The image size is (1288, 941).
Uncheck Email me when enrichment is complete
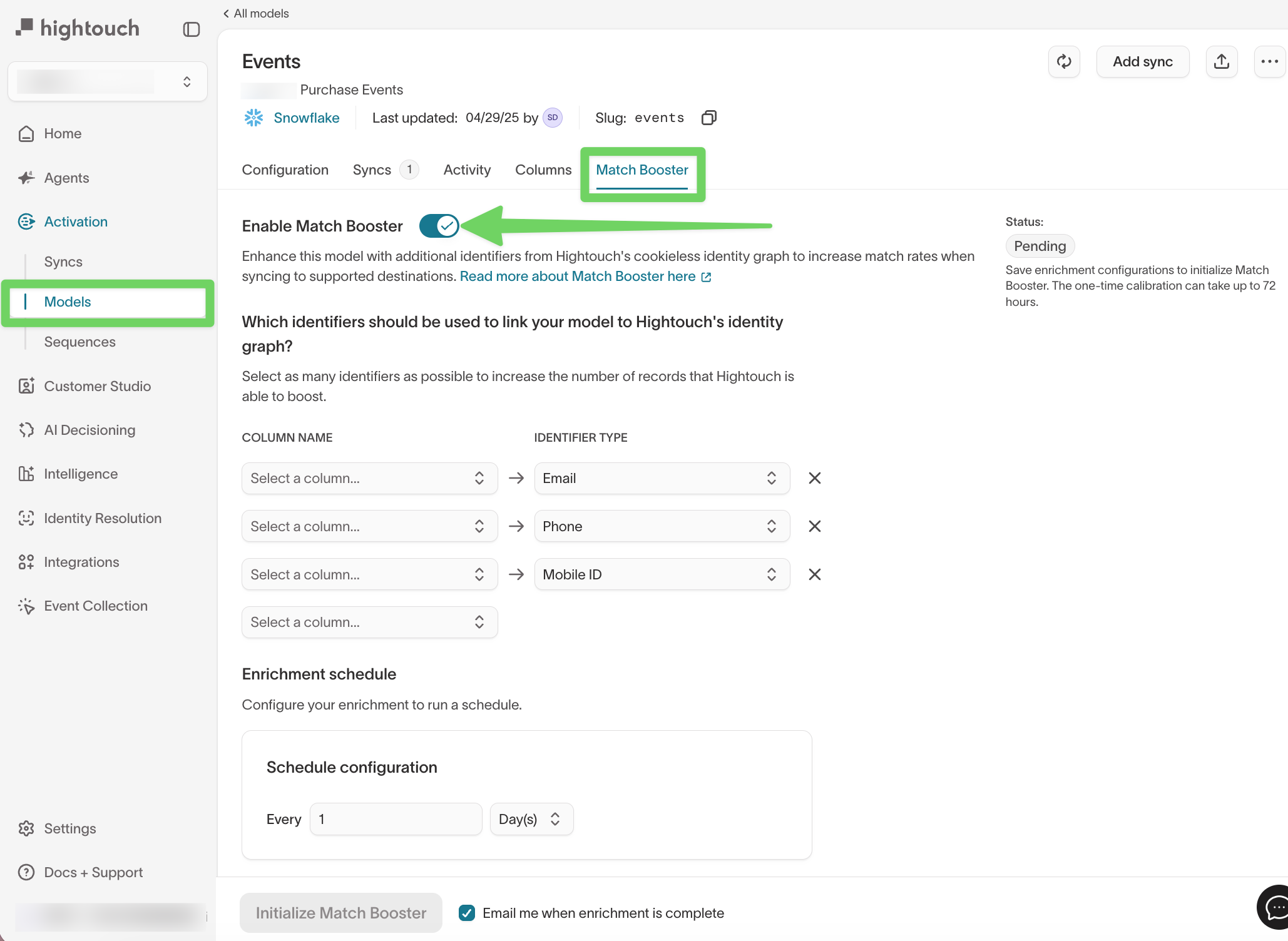(467, 913)
